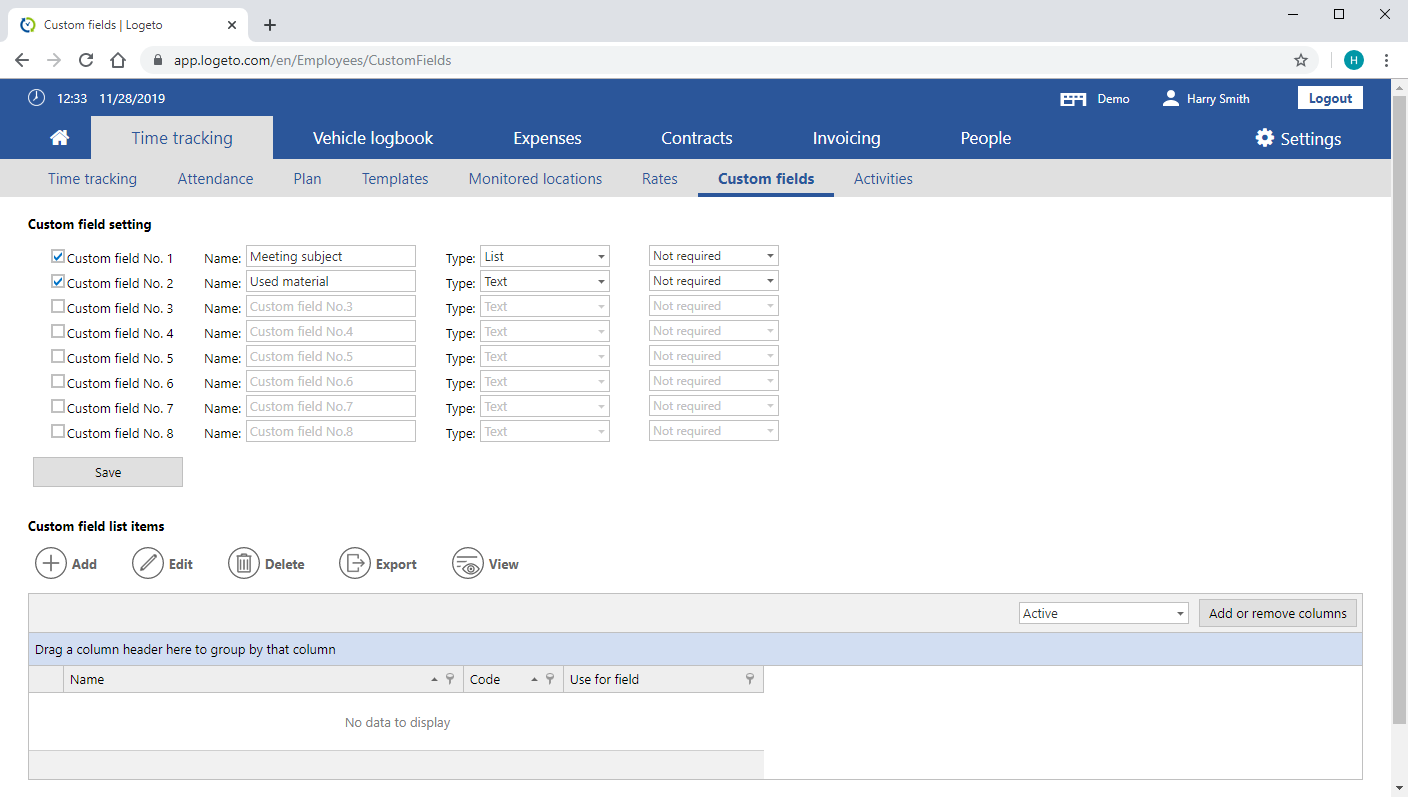
Task: Click the filter pin in Use for field column
Action: click(x=750, y=679)
